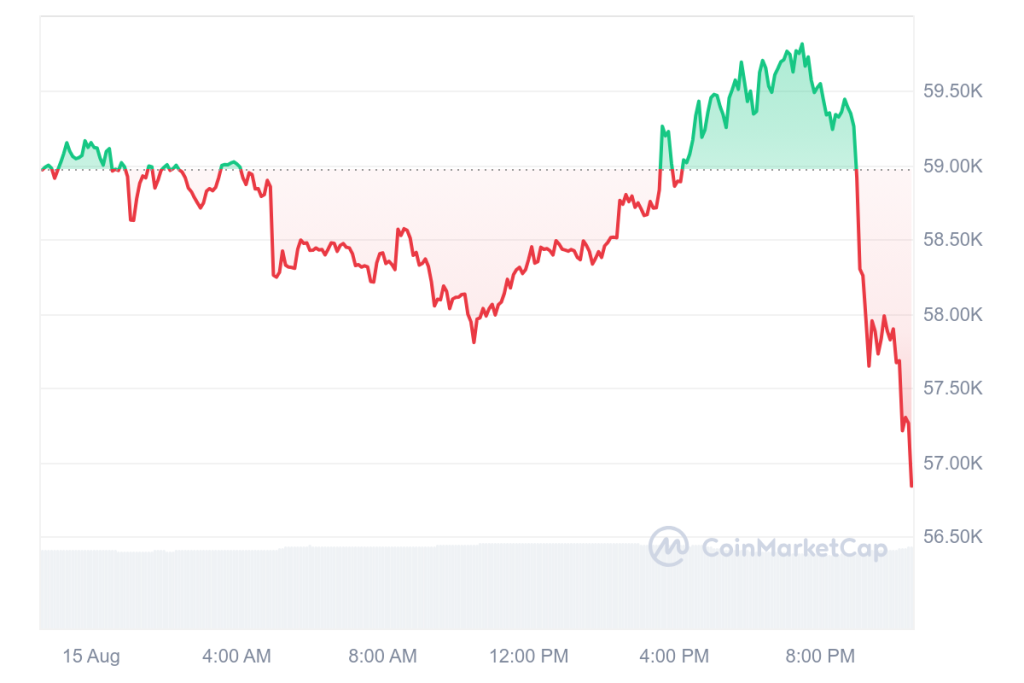Click the 8:00 PM time label
This screenshot has width=1024, height=683.
(821, 657)
